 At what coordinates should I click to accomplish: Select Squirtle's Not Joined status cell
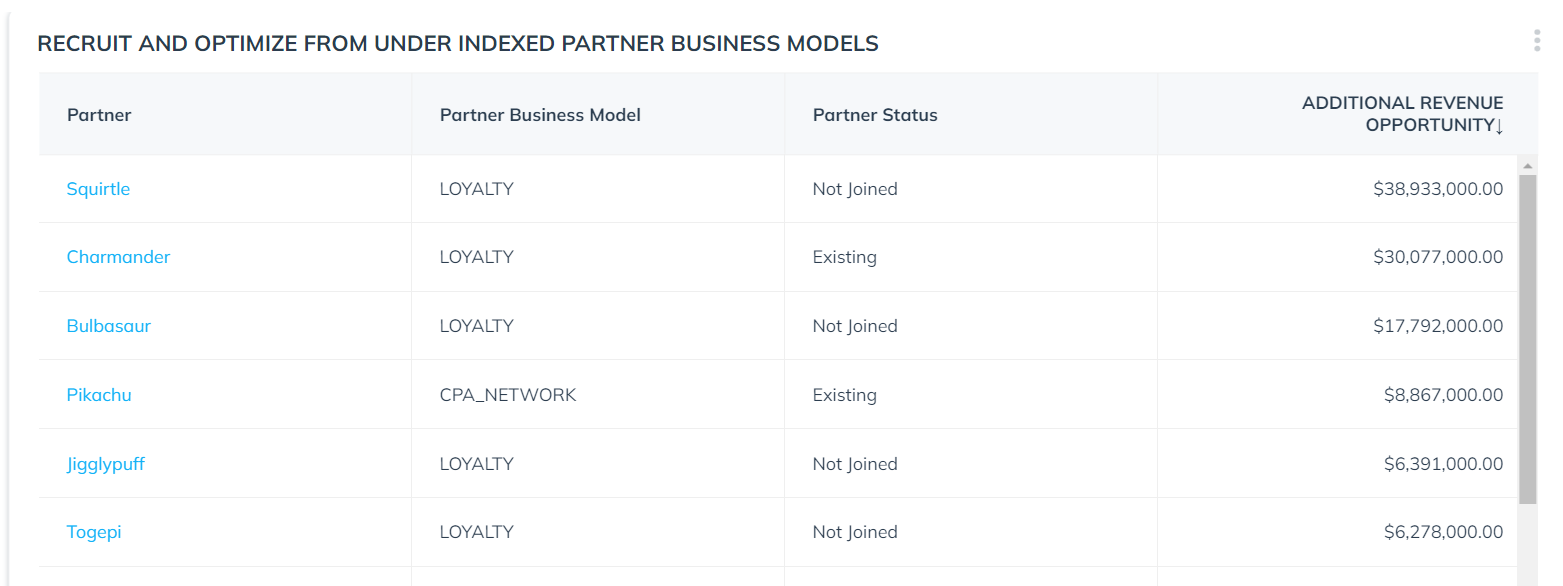click(971, 189)
